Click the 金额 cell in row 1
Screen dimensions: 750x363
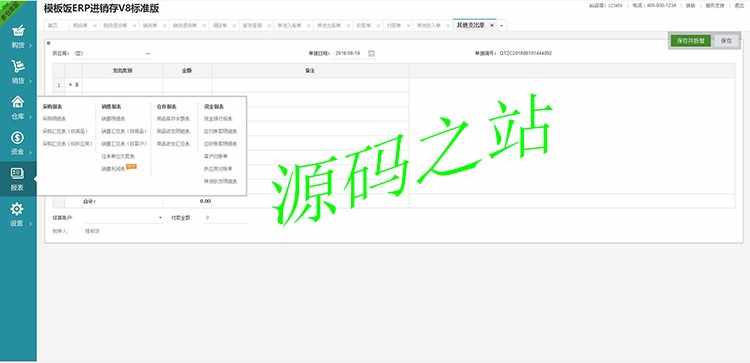tap(187, 85)
